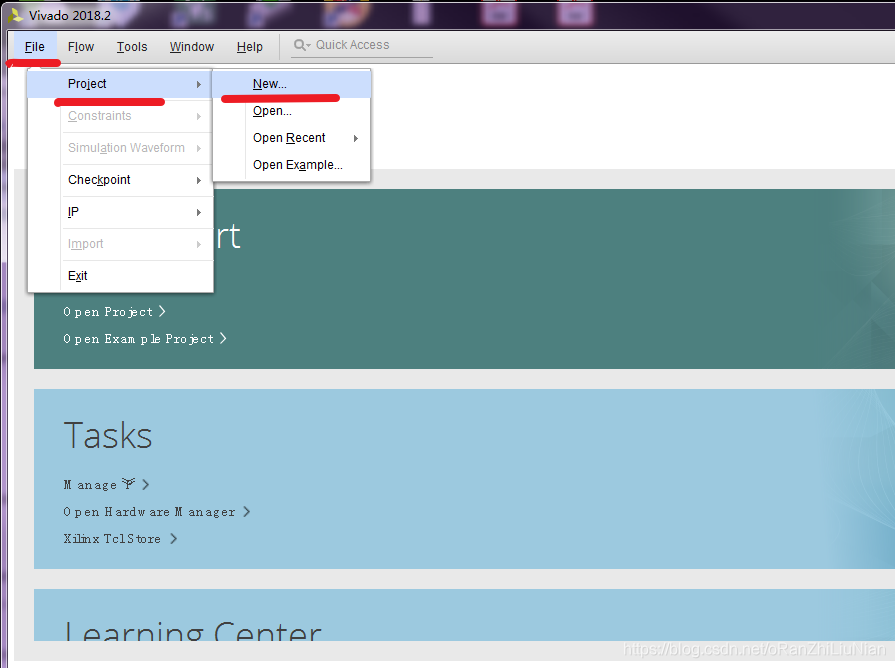Click the Manage IP link under Tasks
This screenshot has height=668, width=895.
(99, 485)
